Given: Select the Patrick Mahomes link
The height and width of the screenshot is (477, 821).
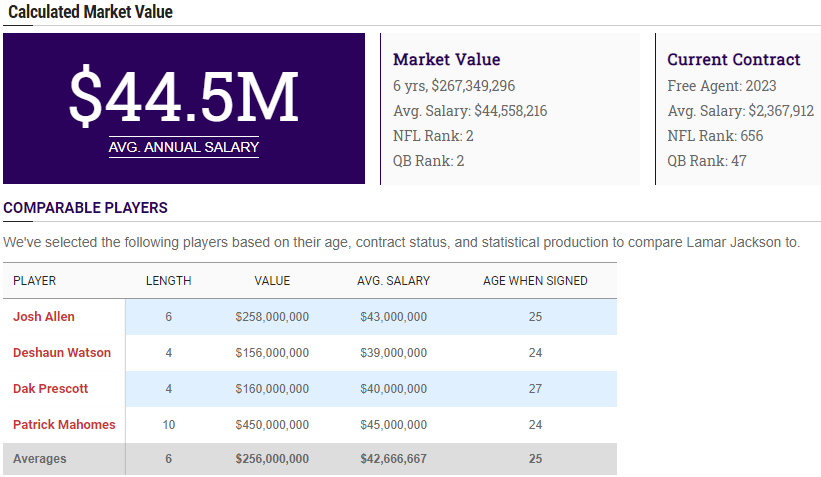Looking at the screenshot, I should pos(64,425).
